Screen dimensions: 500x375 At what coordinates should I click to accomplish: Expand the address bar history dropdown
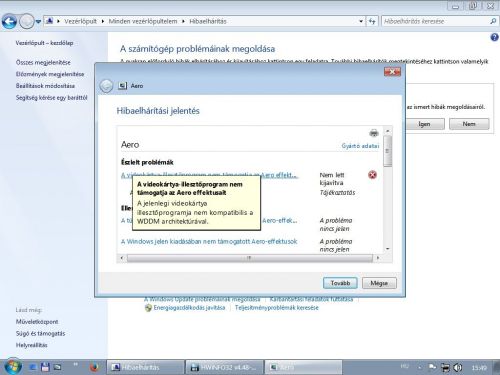click(361, 21)
